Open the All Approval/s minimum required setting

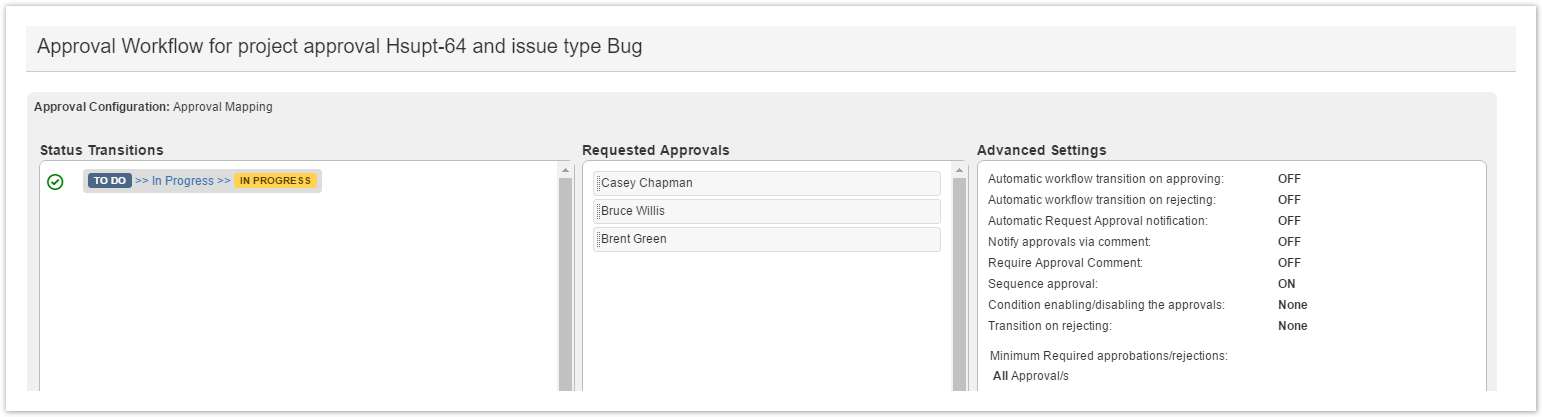(1031, 376)
